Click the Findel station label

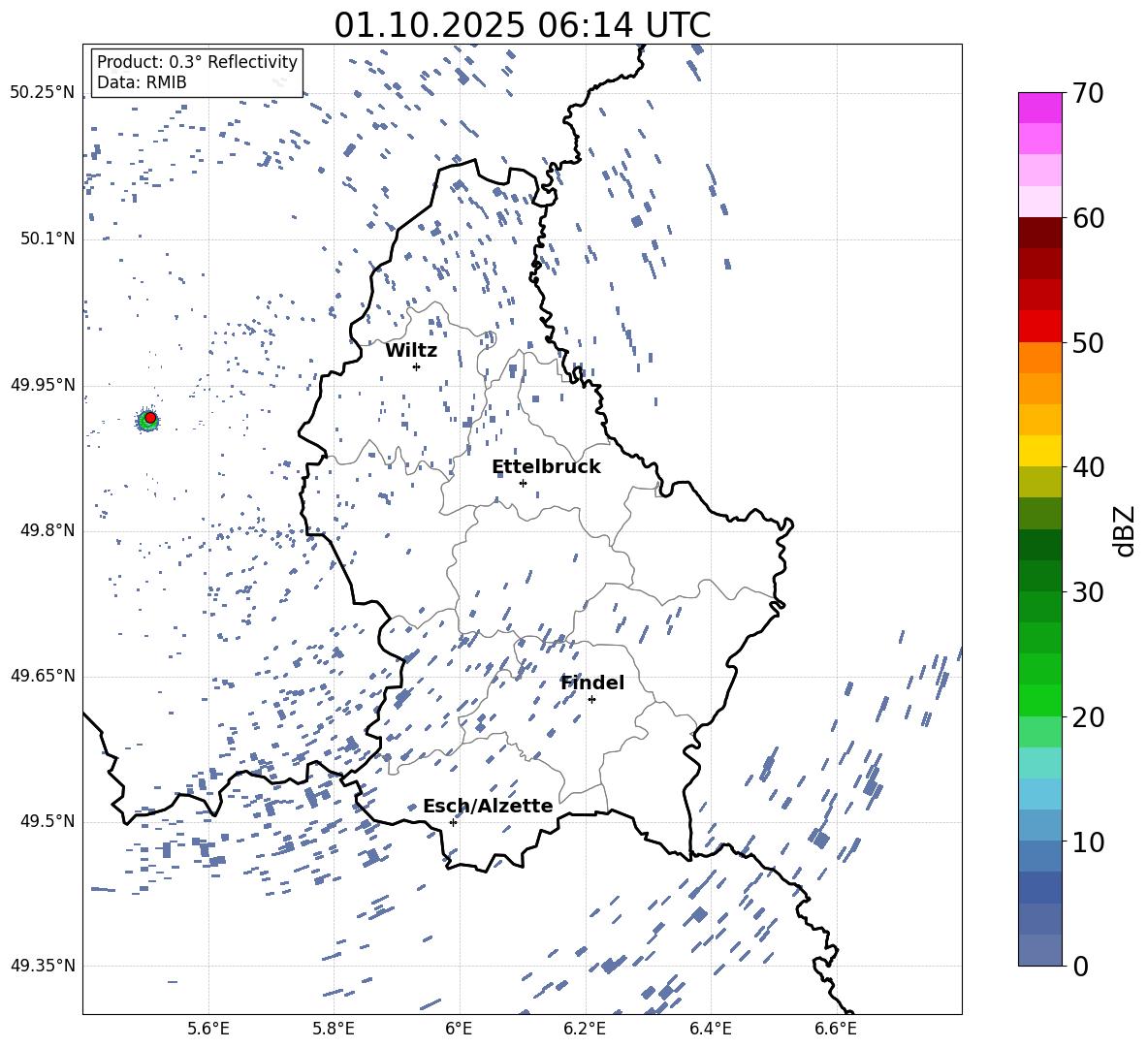click(x=592, y=683)
